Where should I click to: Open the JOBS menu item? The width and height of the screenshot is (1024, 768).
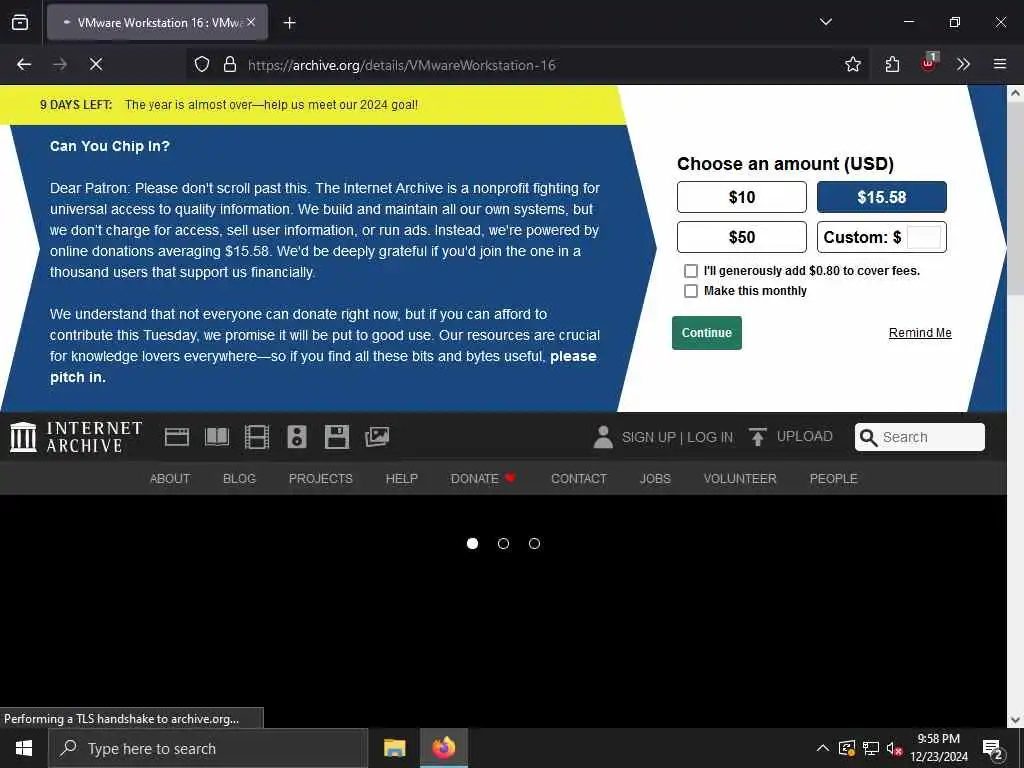655,479
